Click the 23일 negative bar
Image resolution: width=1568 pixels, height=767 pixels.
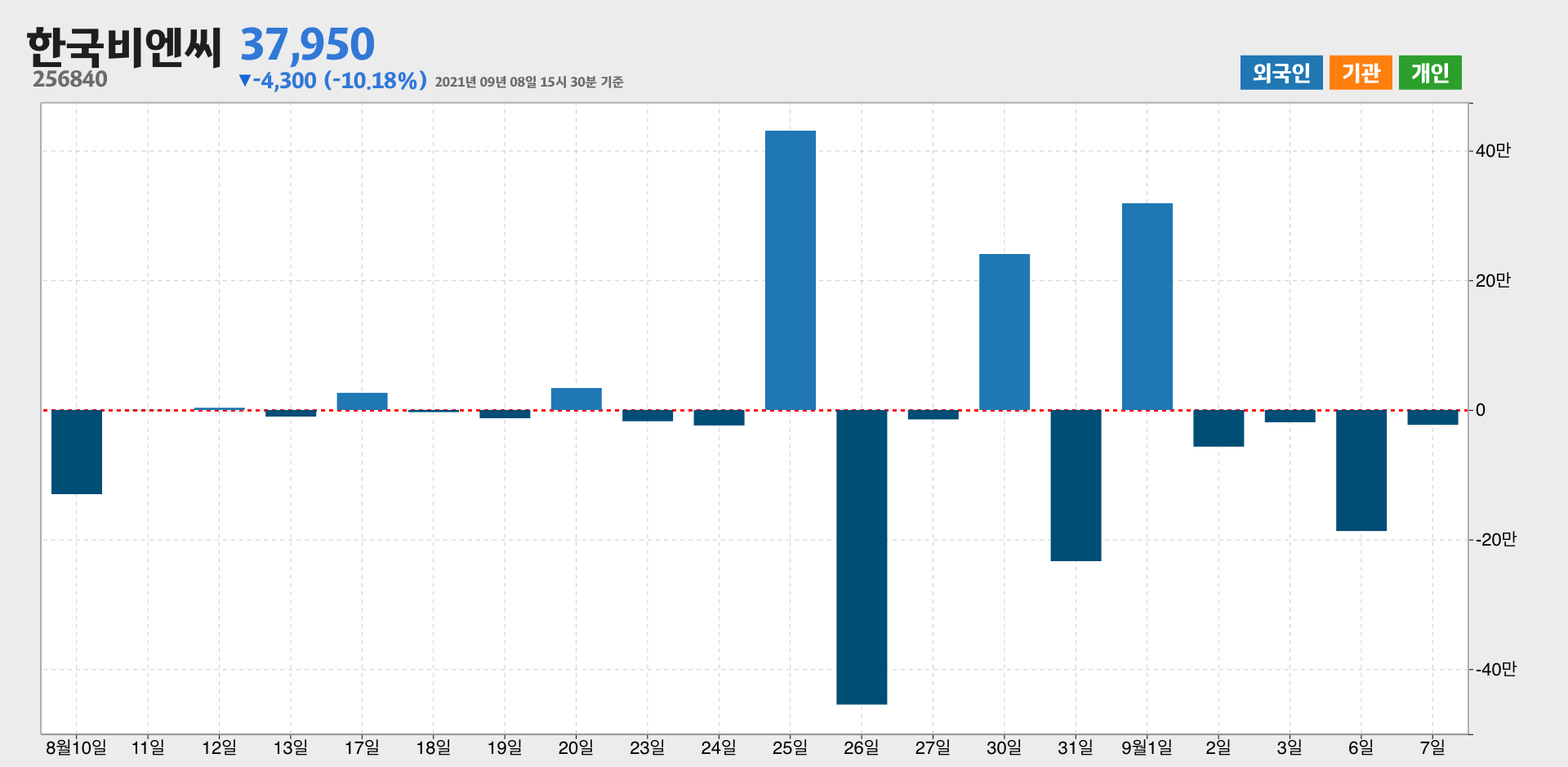648,416
